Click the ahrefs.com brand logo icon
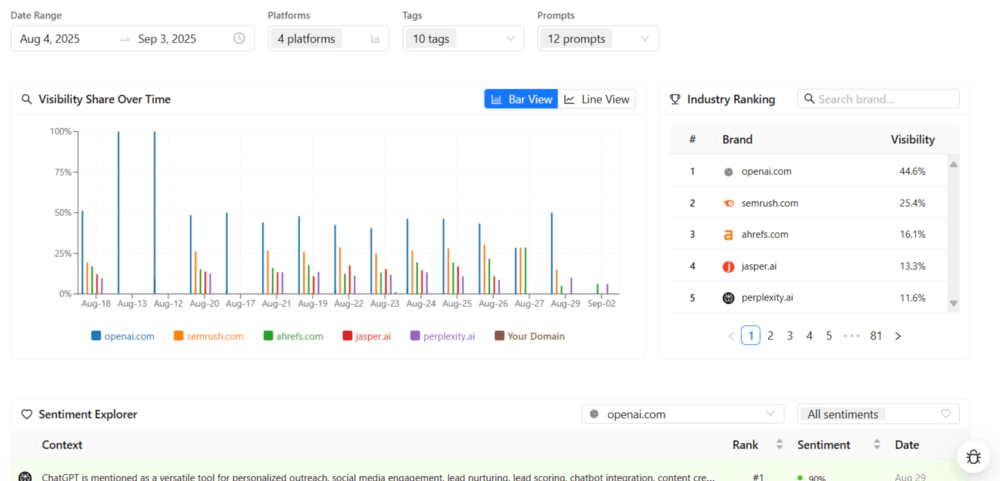This screenshot has height=481, width=1000. click(x=728, y=235)
